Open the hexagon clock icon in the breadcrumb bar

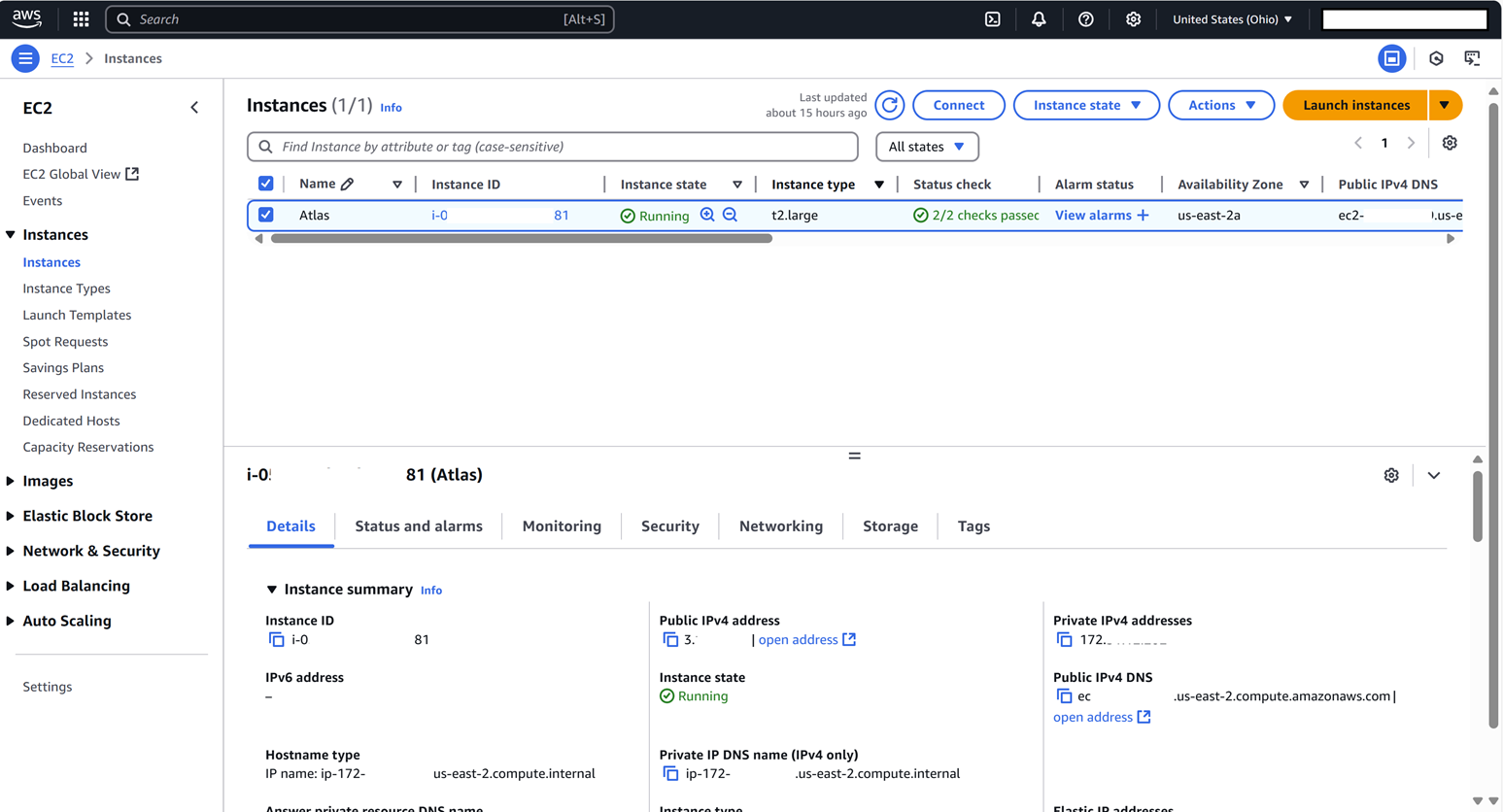click(x=1436, y=58)
